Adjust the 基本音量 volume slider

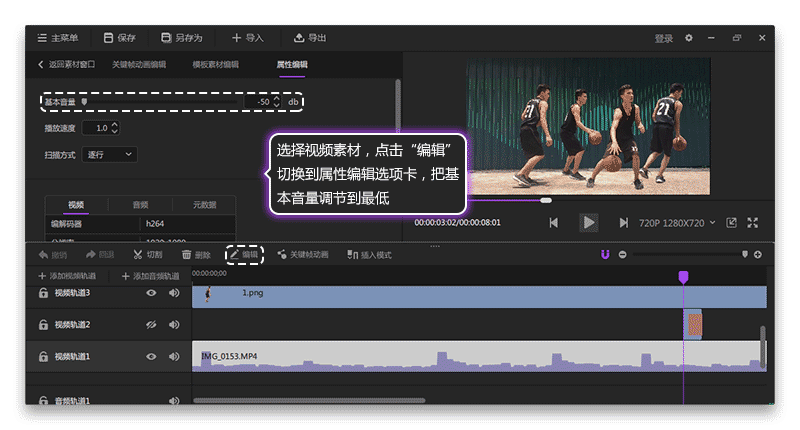click(x=84, y=102)
